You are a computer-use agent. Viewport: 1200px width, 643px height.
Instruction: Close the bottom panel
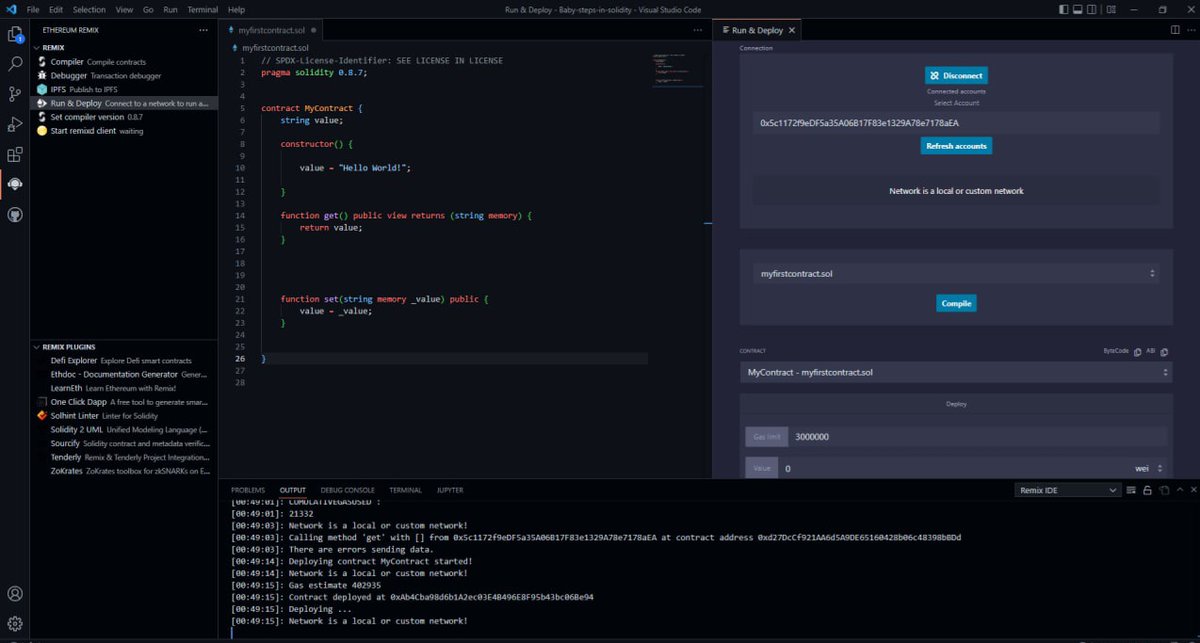point(1193,490)
